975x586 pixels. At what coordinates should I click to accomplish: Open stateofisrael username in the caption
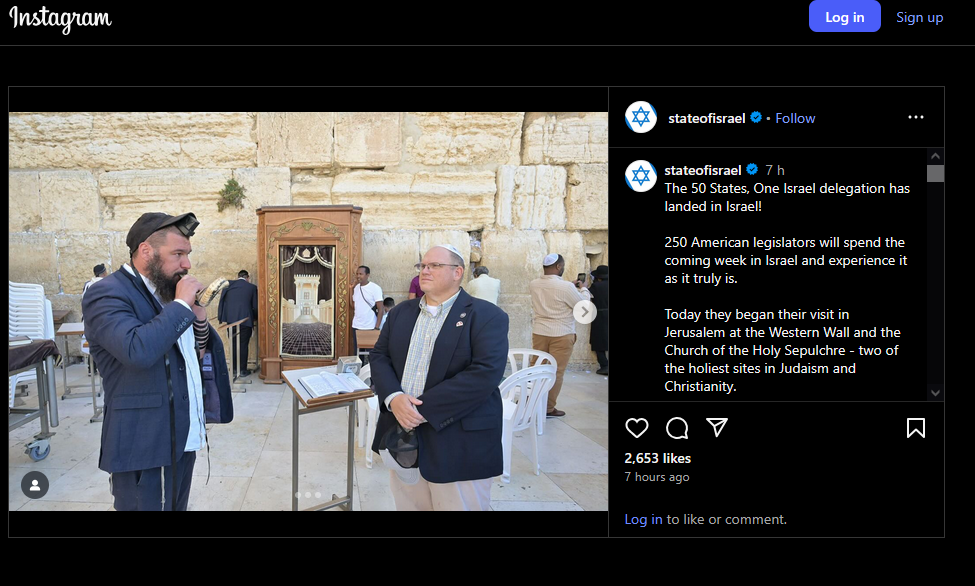coord(703,170)
